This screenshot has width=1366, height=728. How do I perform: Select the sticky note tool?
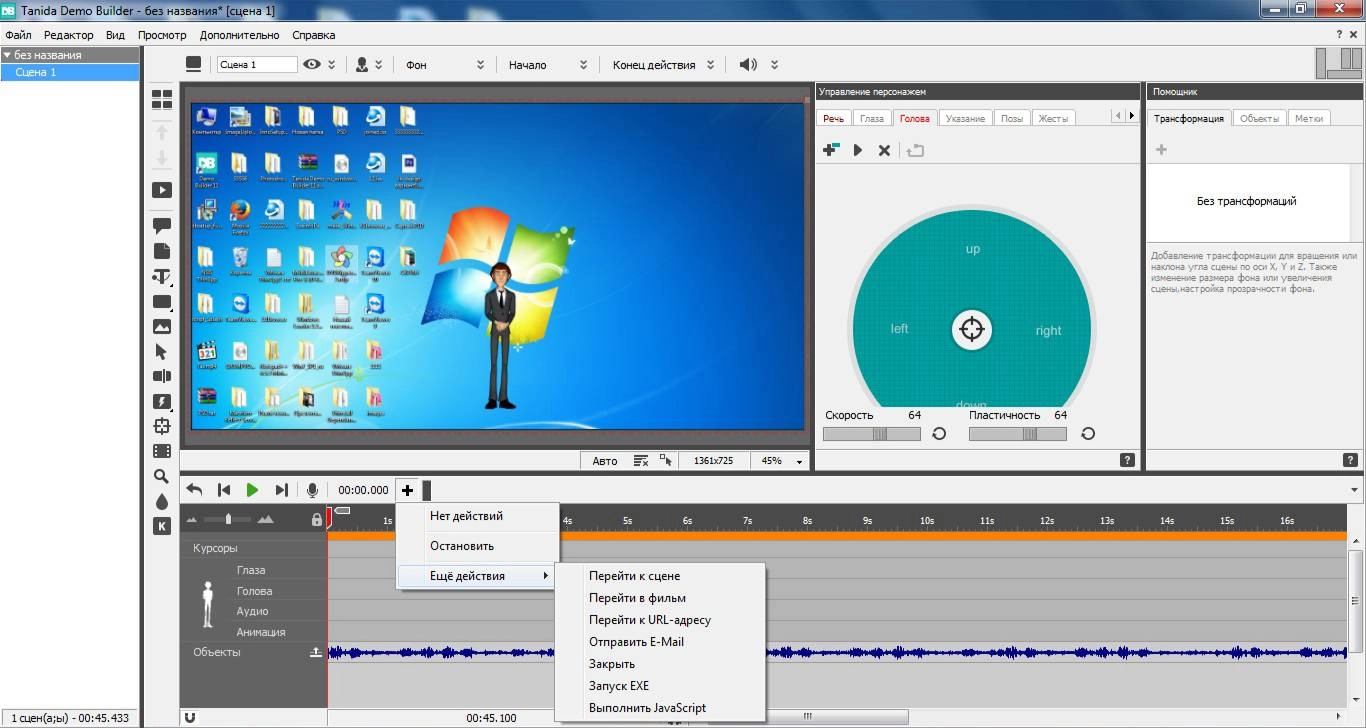pyautogui.click(x=161, y=251)
